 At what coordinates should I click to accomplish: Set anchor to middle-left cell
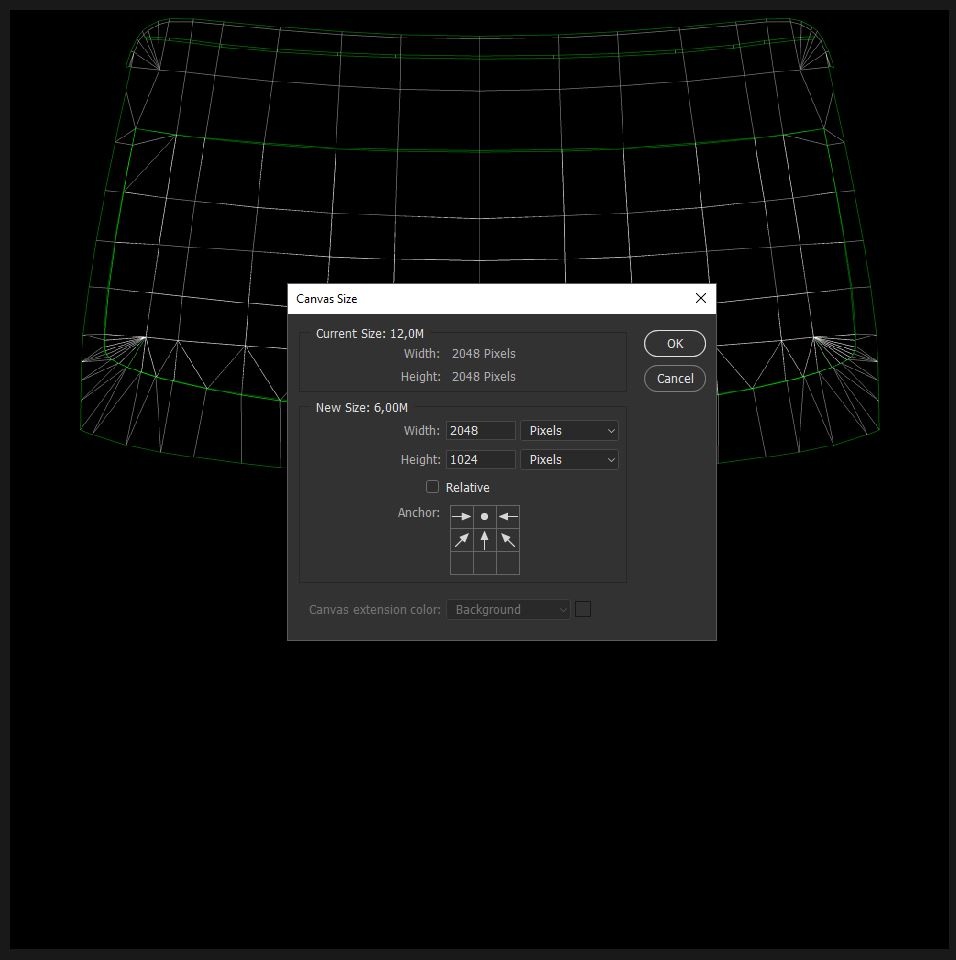click(462, 540)
